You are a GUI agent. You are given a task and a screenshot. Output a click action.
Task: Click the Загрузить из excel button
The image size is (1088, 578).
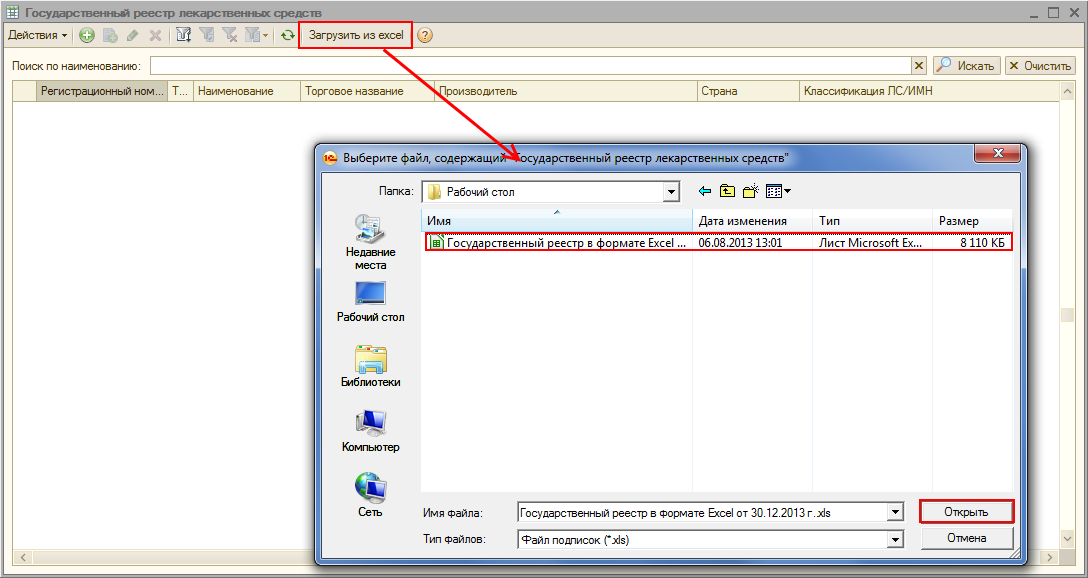click(355, 35)
